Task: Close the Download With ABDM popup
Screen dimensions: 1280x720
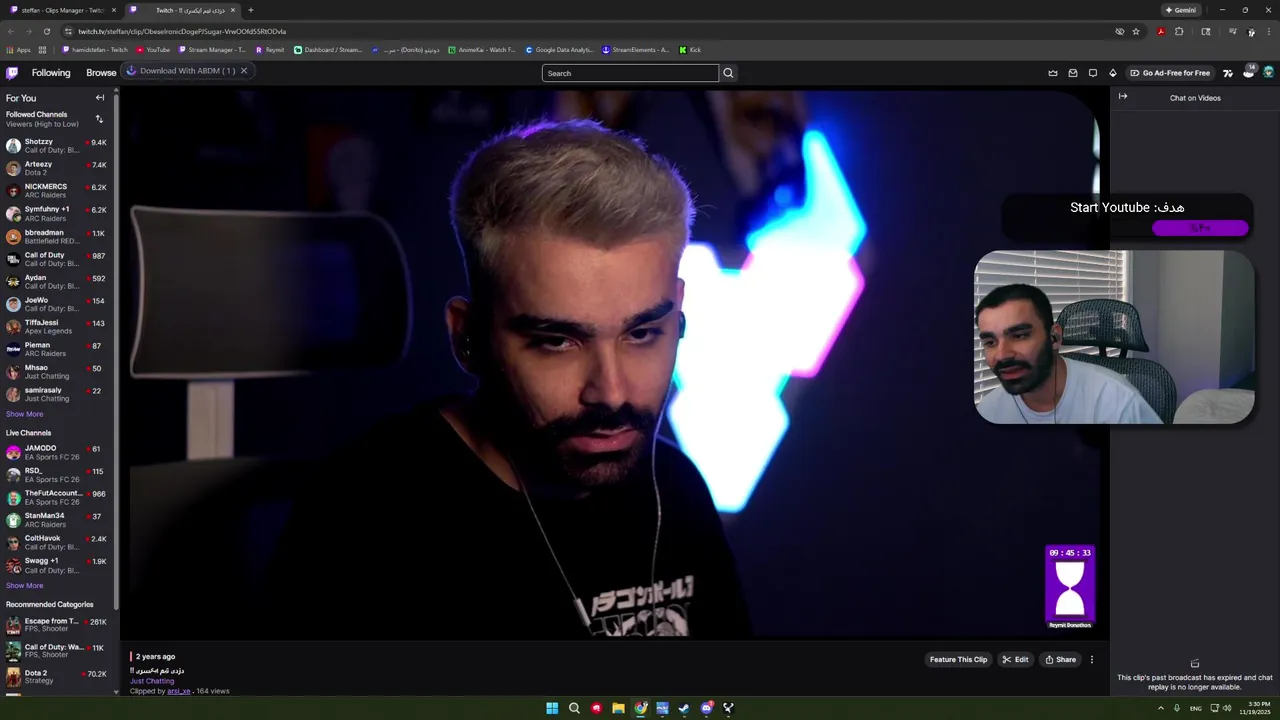Action: 243,71
